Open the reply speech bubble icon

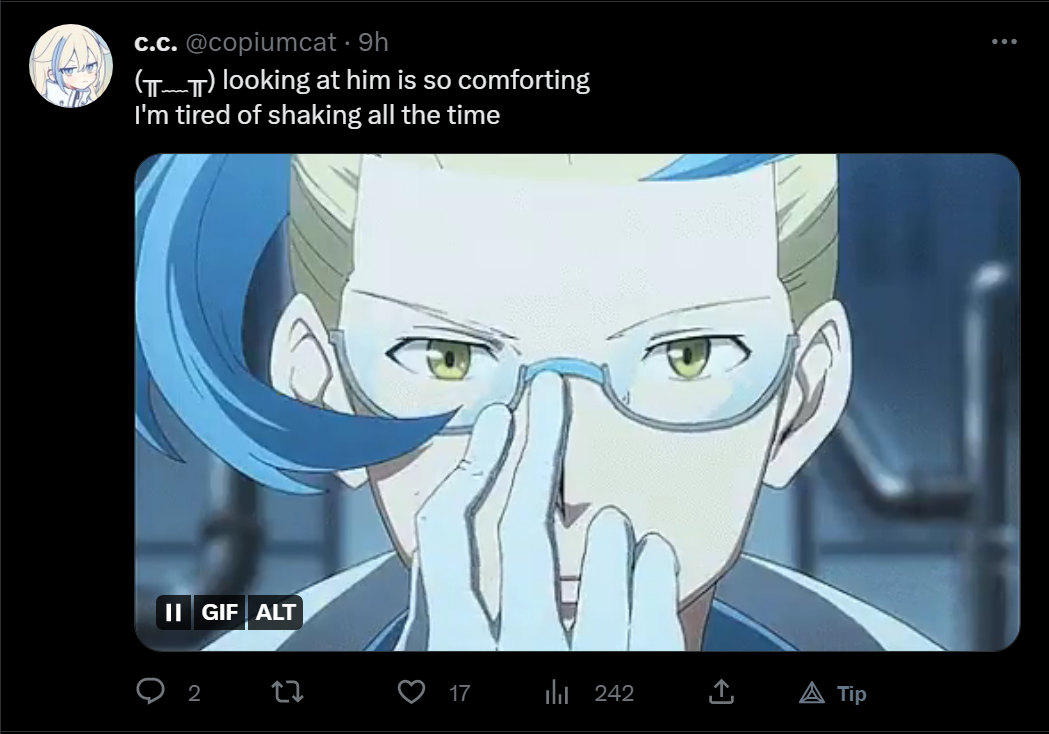click(x=150, y=691)
